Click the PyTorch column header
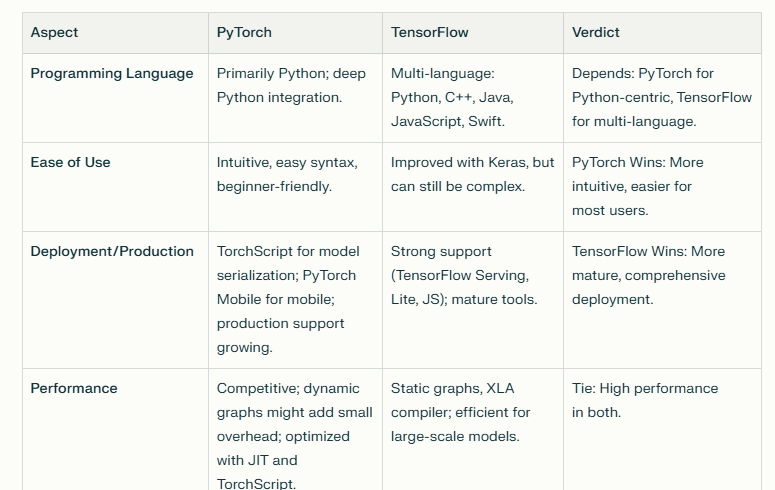The height and width of the screenshot is (490, 775). point(244,32)
